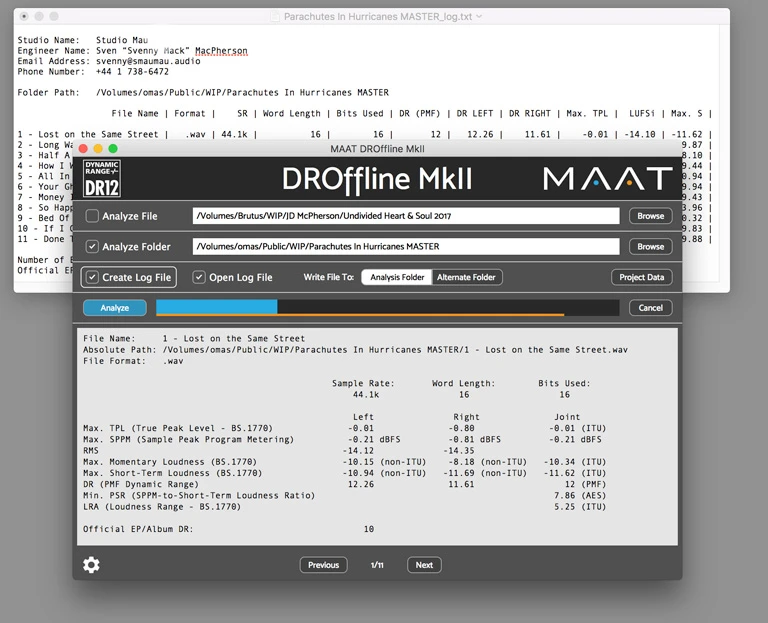Image resolution: width=768 pixels, height=623 pixels.
Task: Go to the Next file result
Action: [424, 565]
